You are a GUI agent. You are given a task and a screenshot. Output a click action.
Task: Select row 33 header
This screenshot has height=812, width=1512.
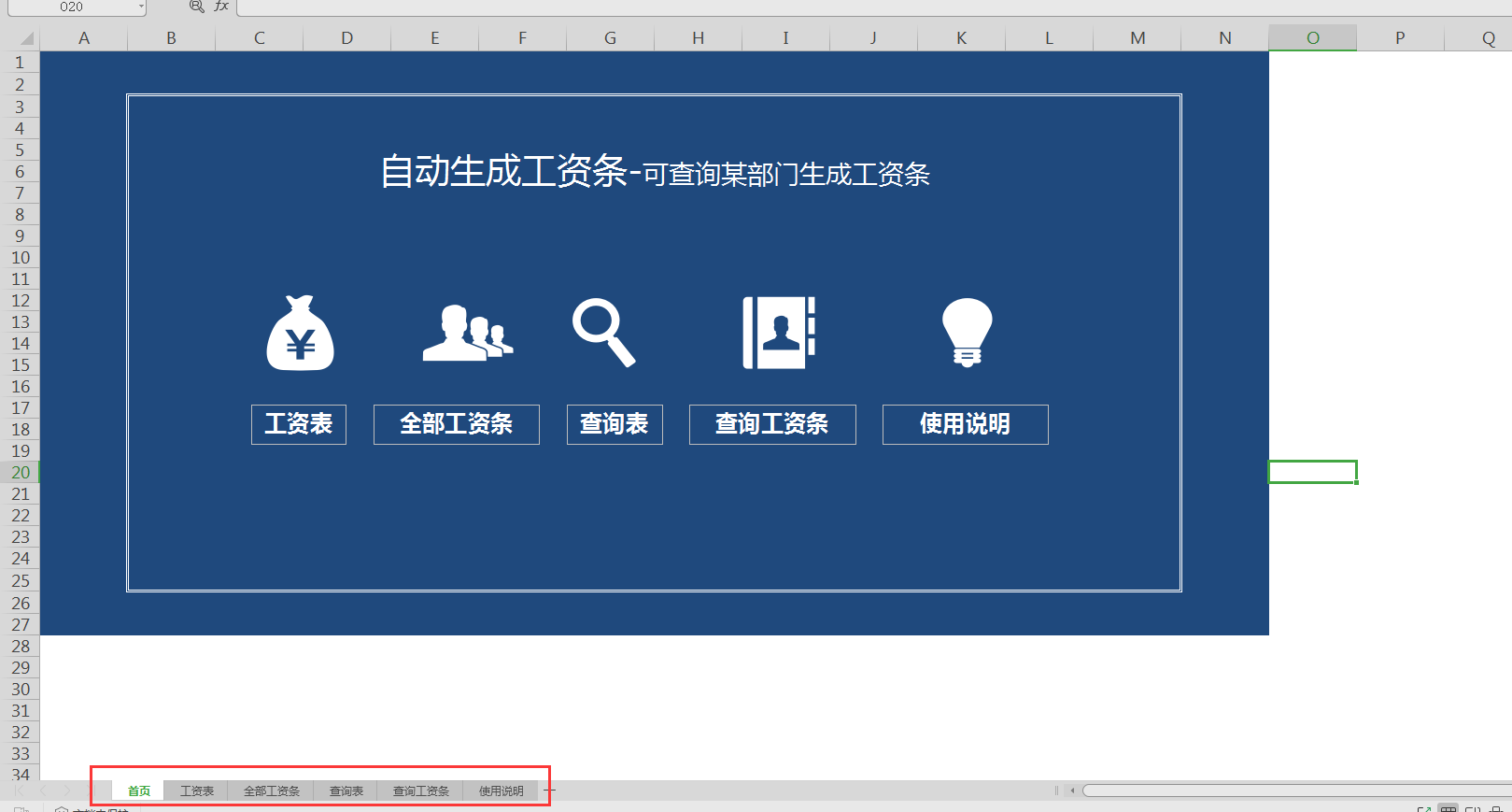(20, 753)
